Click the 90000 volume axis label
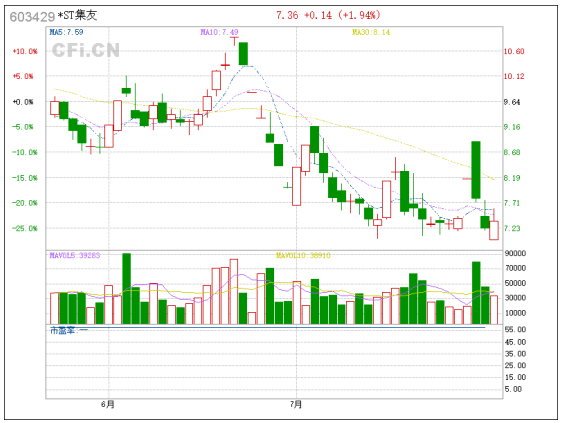The width and height of the screenshot is (562, 423). click(x=515, y=253)
